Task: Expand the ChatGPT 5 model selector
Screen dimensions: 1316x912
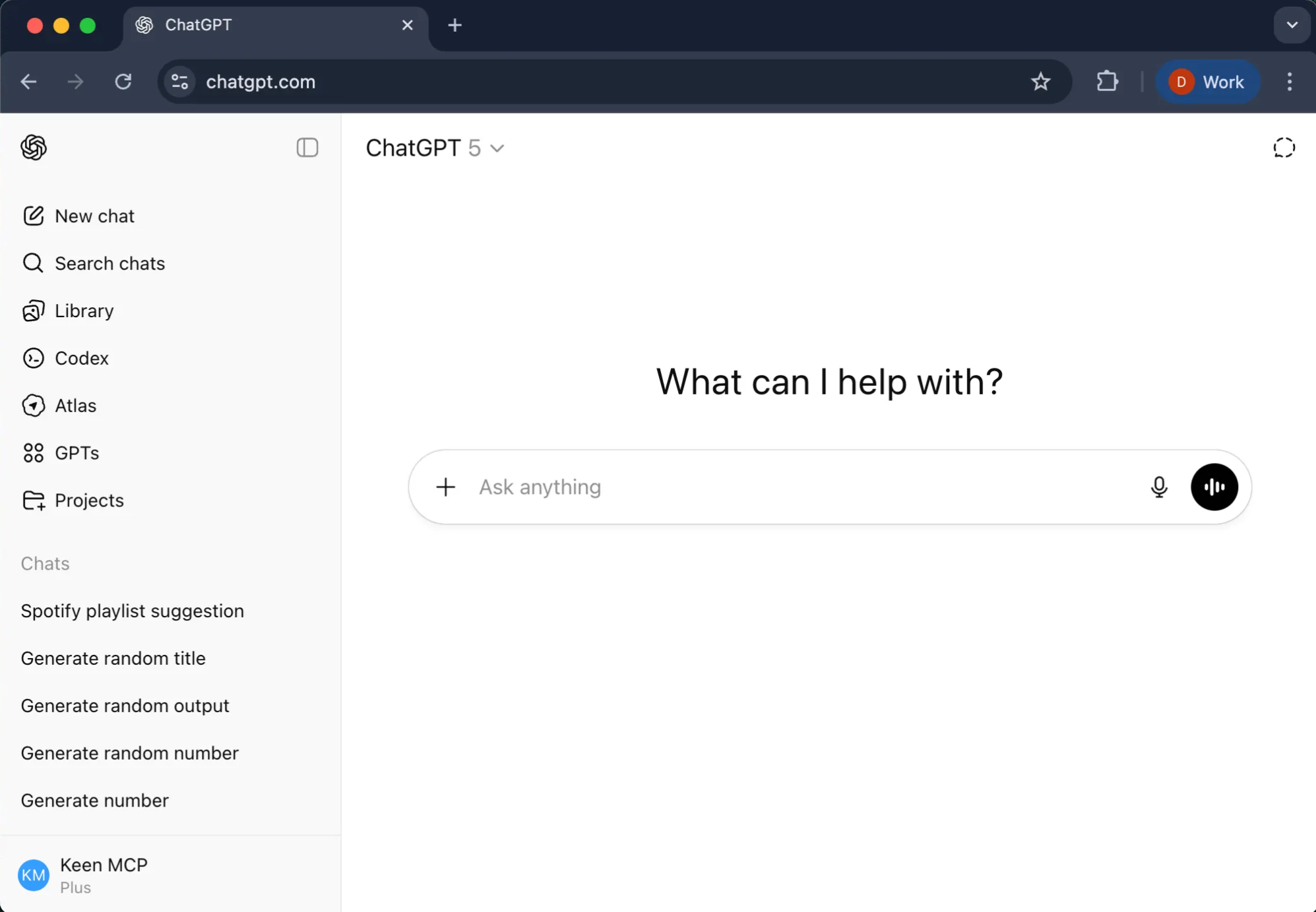Action: coord(435,148)
